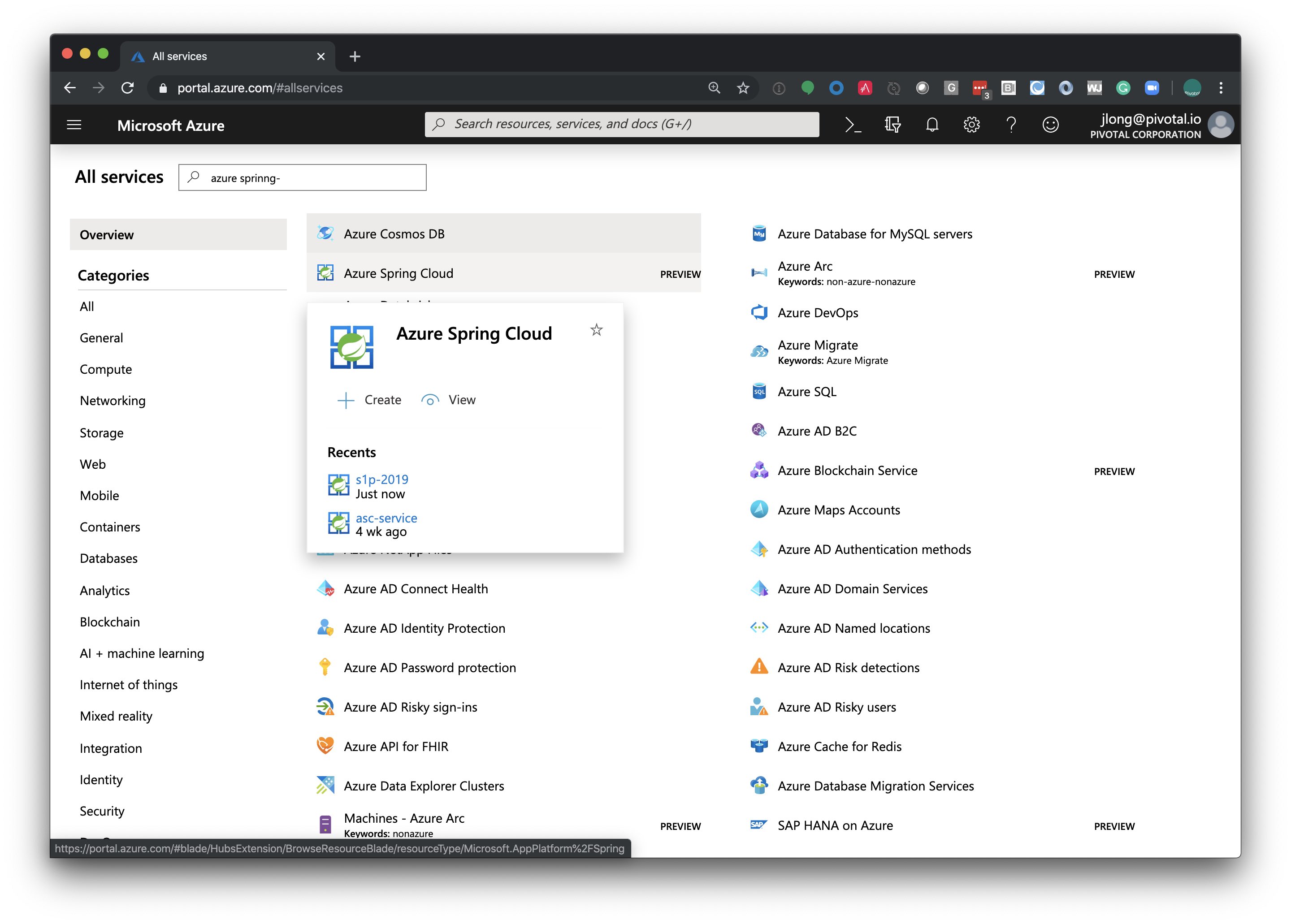
Task: Click the Azure DevOps icon
Action: click(759, 312)
